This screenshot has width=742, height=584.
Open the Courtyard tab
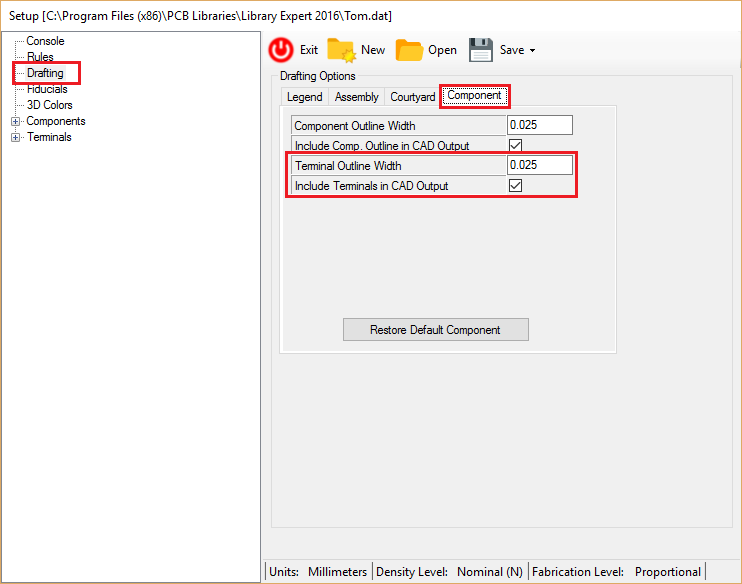(x=413, y=97)
